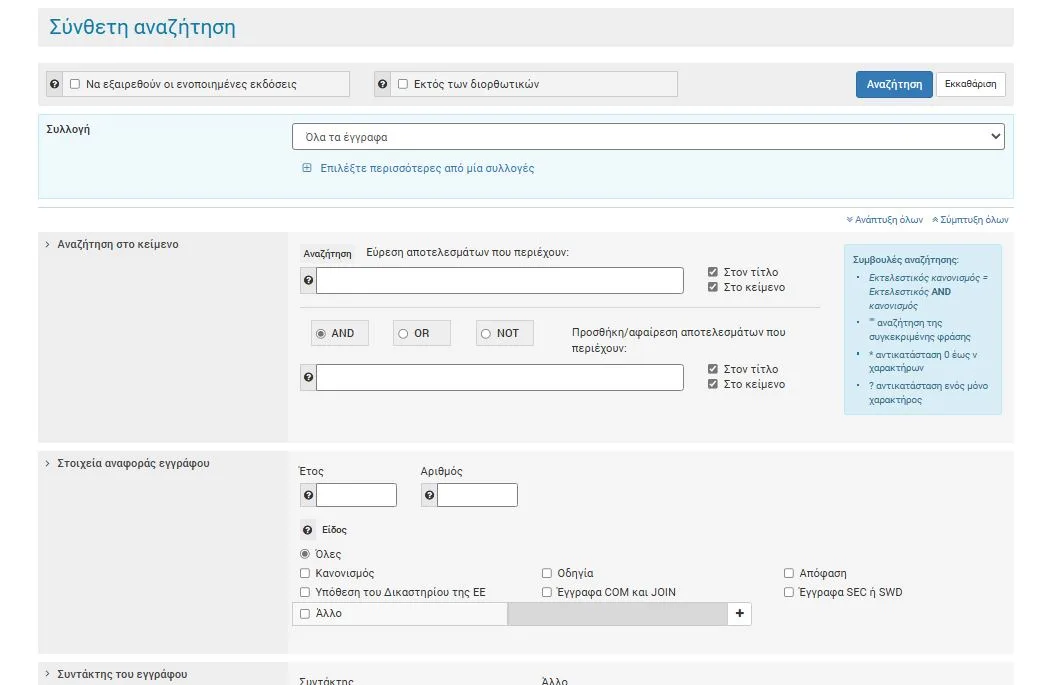Click Ανάπτυξη όλων to expand all sections
This screenshot has height=685, width=1057.
coord(884,220)
